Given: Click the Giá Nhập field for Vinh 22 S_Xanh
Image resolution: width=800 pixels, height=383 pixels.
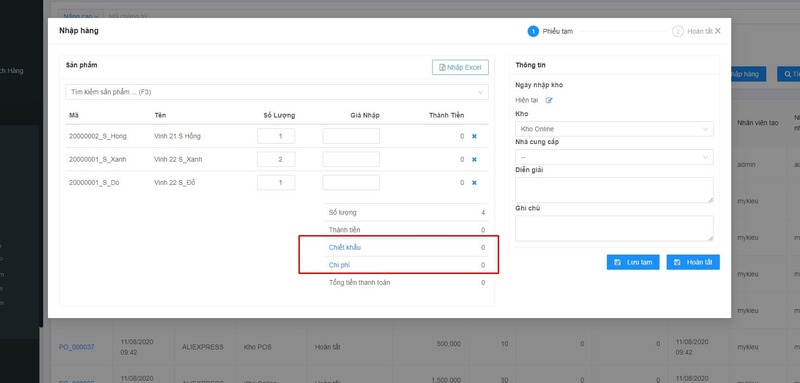Looking at the screenshot, I should point(351,159).
